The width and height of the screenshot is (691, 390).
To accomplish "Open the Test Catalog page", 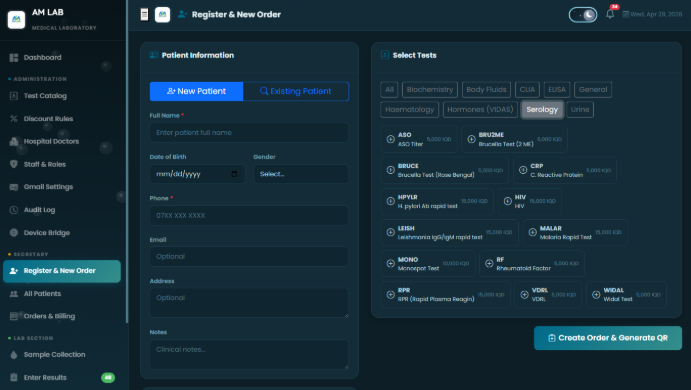I will tap(62, 96).
